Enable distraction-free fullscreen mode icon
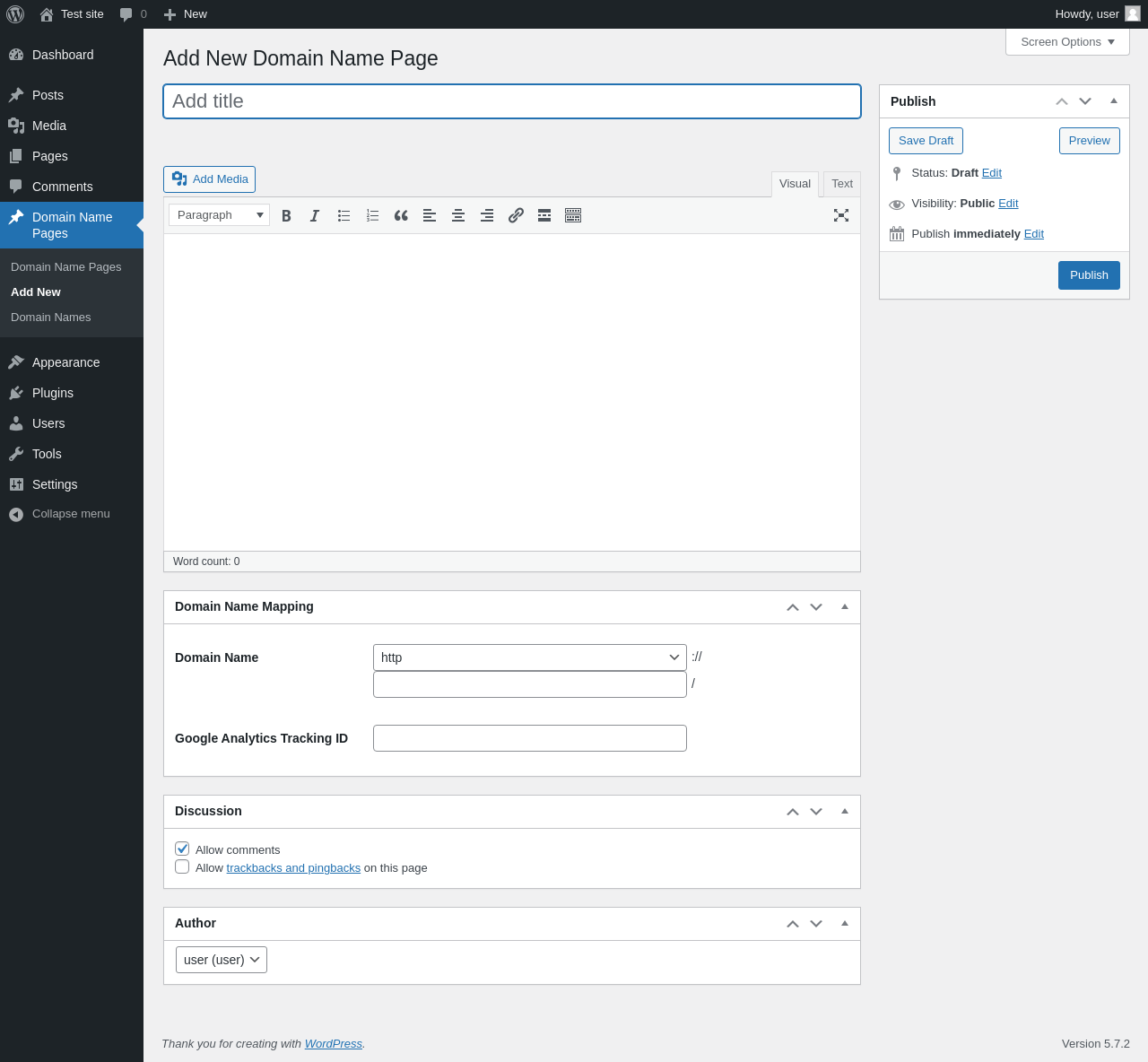 point(840,215)
